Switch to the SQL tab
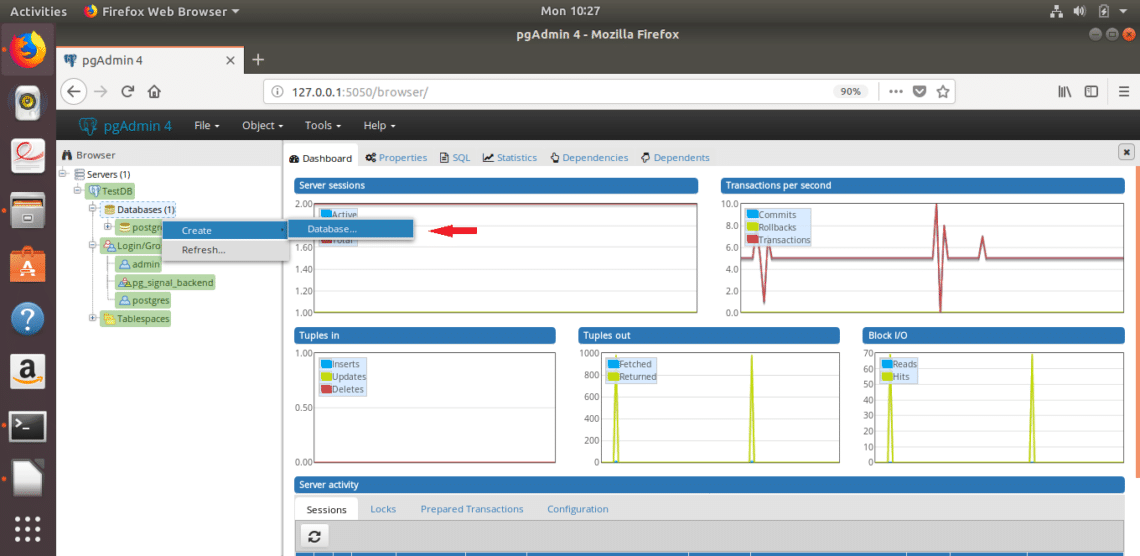 click(x=455, y=158)
